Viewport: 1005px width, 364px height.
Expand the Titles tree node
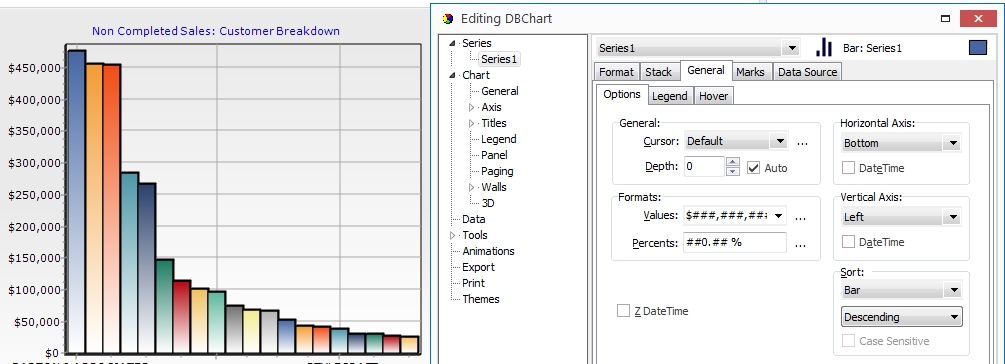pos(472,123)
